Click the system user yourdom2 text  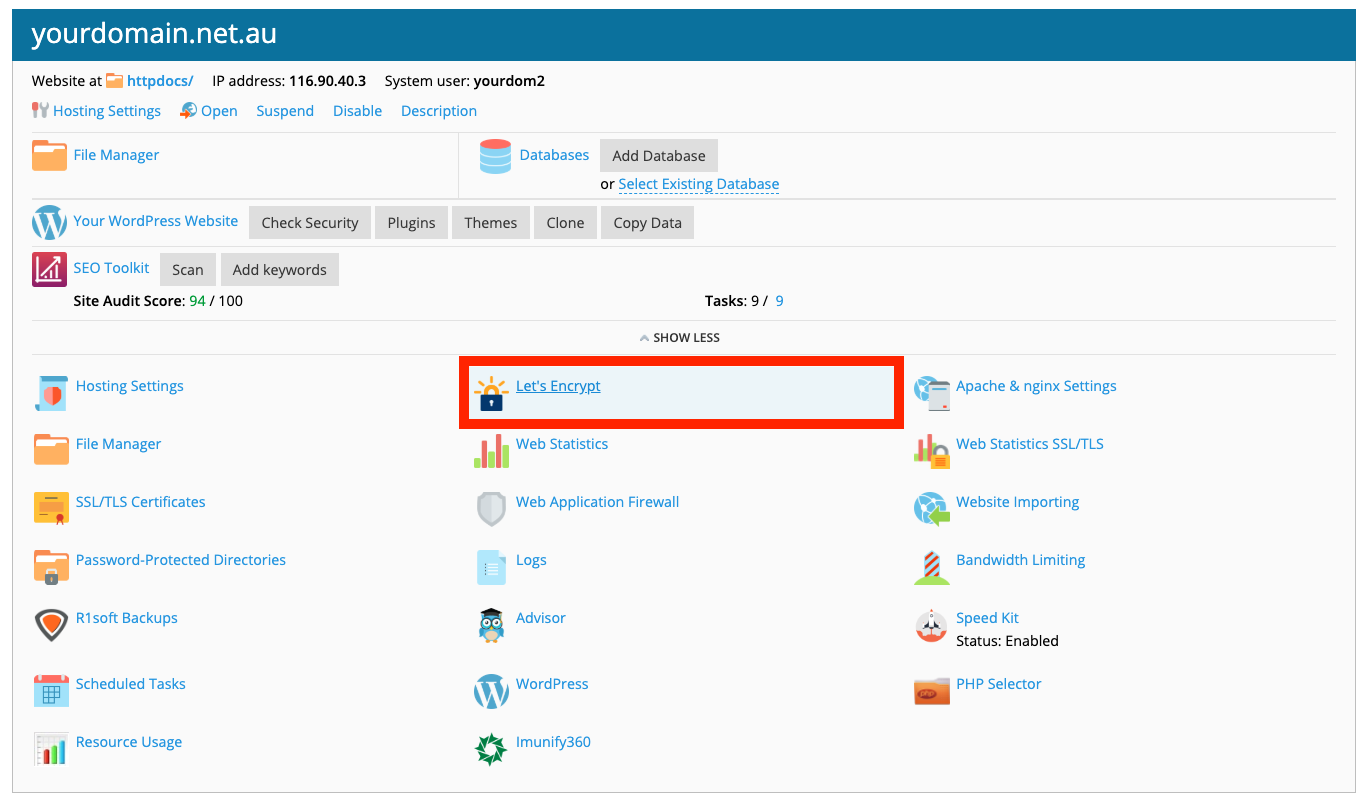(x=509, y=81)
